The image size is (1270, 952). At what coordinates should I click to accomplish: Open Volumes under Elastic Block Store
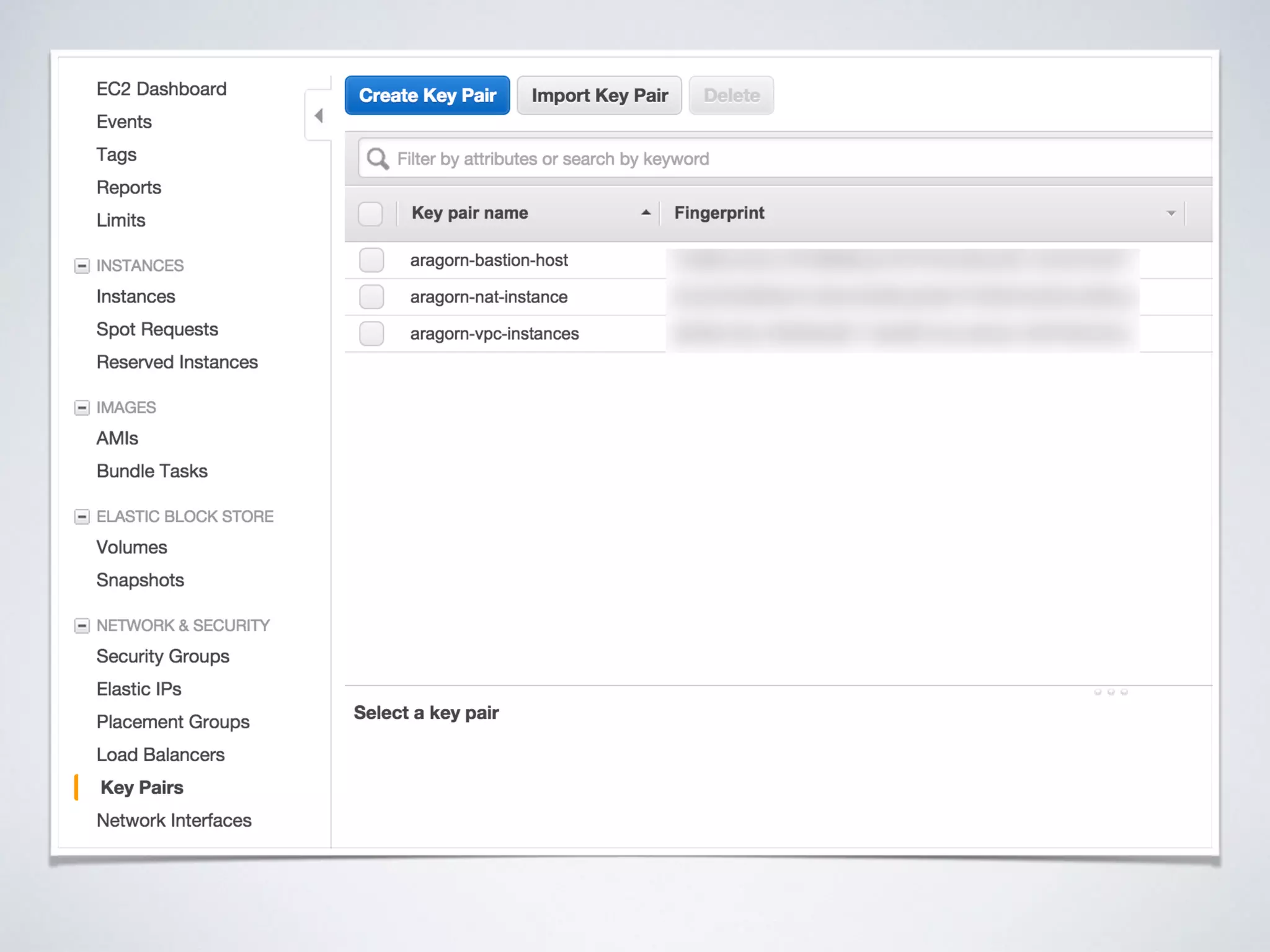131,547
